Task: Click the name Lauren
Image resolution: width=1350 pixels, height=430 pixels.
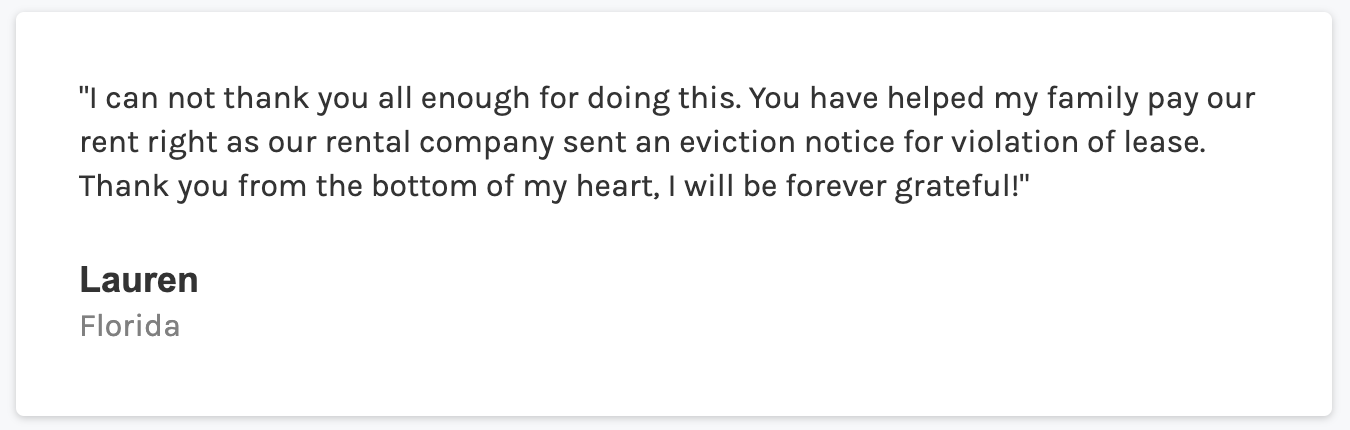Action: [x=139, y=281]
